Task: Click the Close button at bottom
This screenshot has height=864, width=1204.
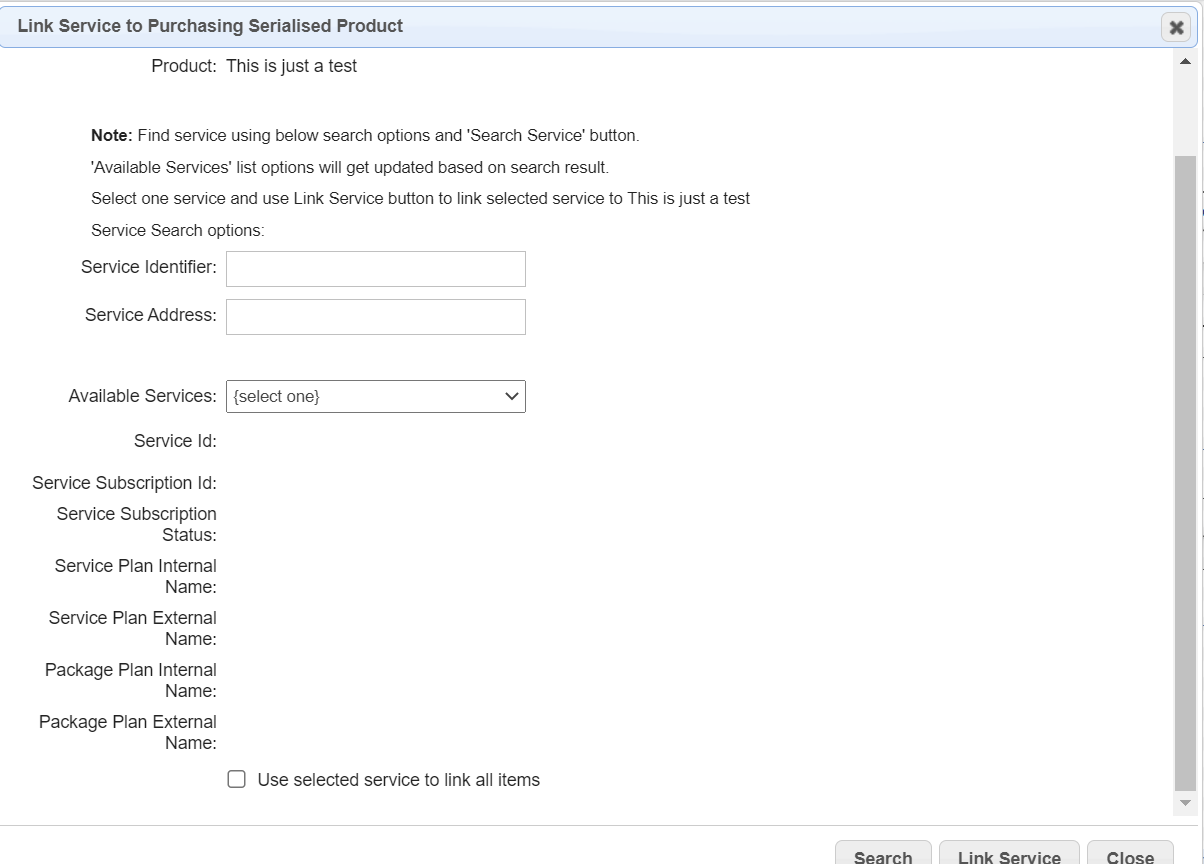Action: pyautogui.click(x=1130, y=855)
